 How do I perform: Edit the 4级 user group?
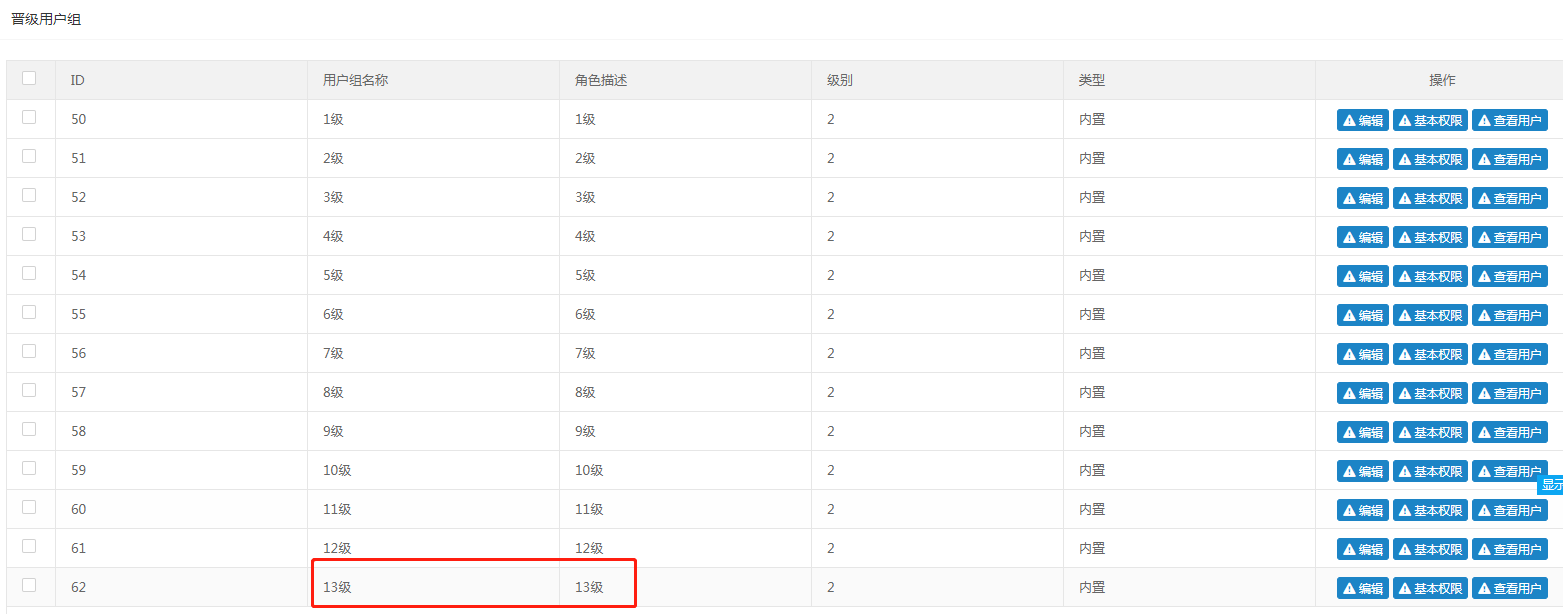pyautogui.click(x=1362, y=237)
